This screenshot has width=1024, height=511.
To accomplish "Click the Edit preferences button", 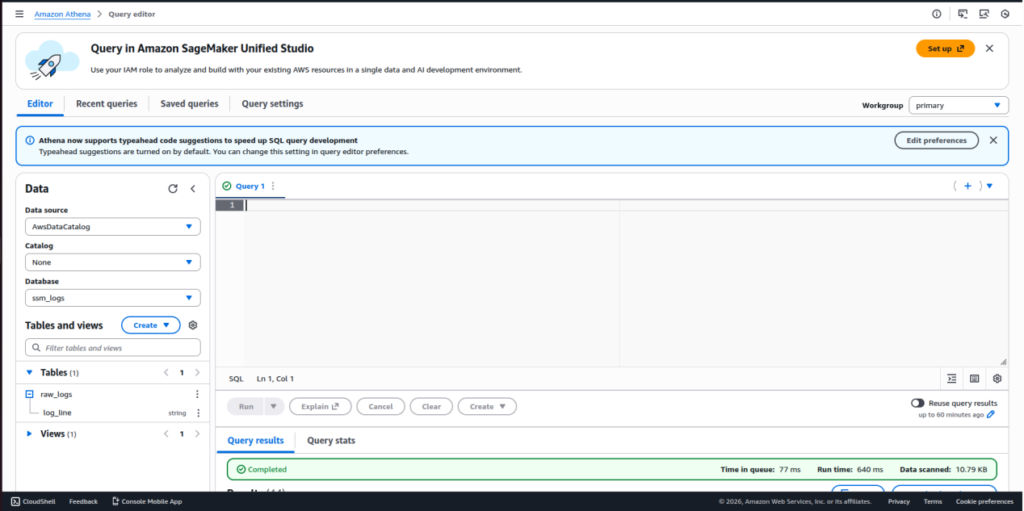I will [x=935, y=141].
